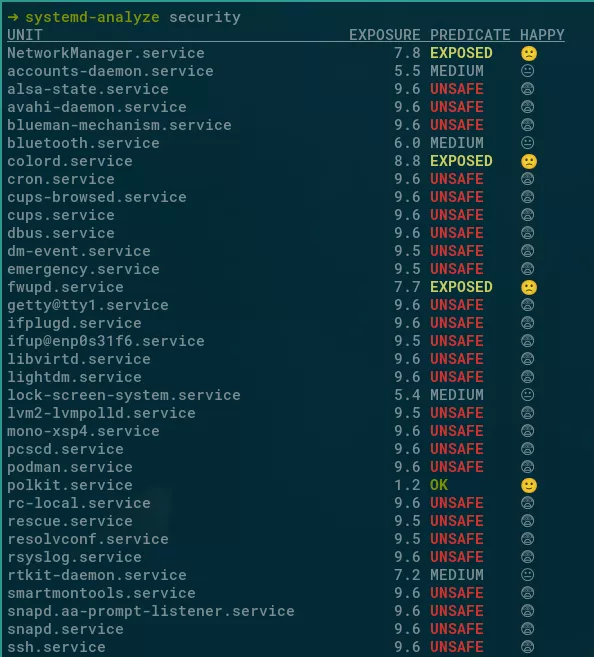Click the 5.5 exposure value

[407, 71]
